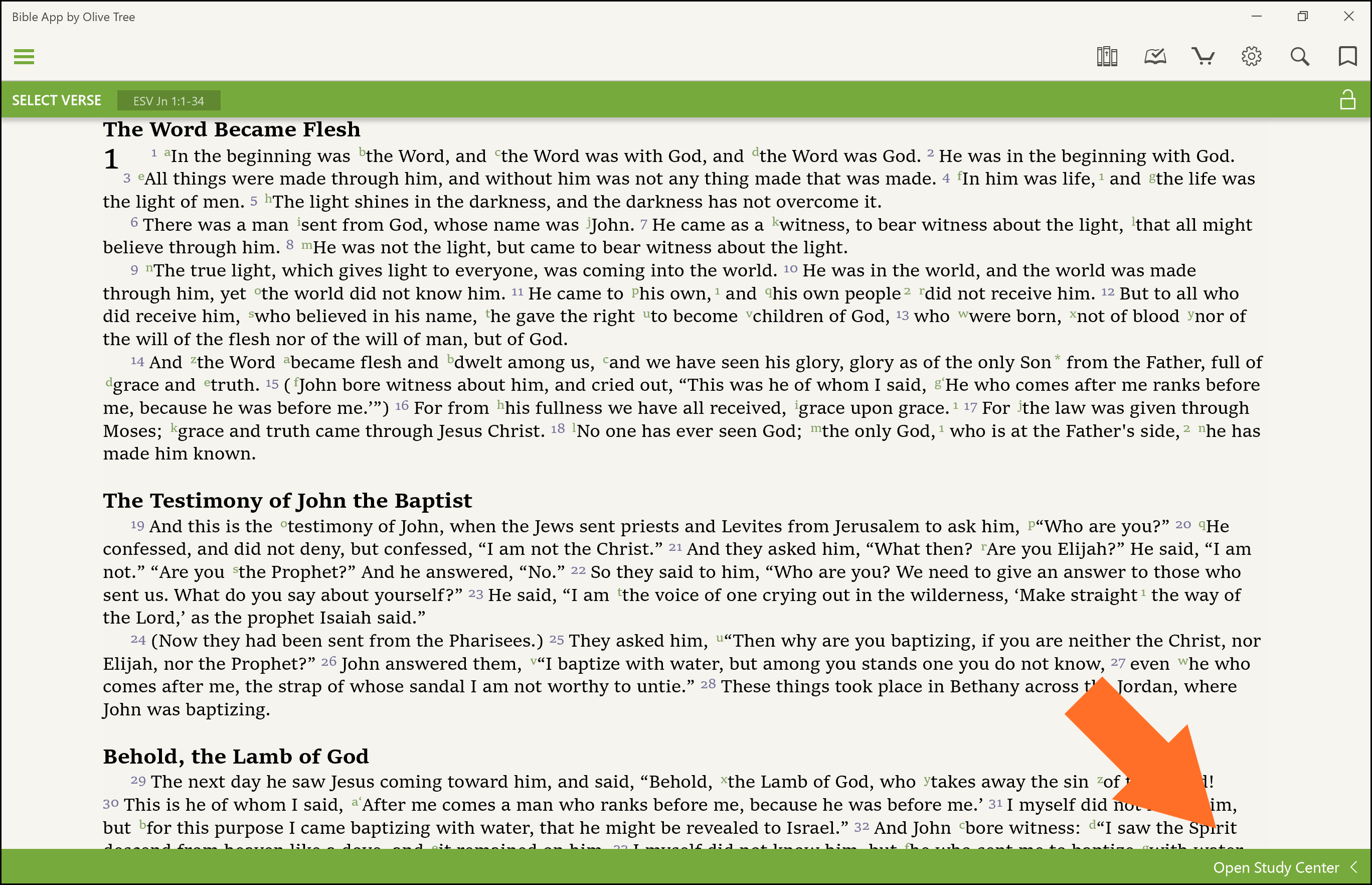
Task: Restore down the application window
Action: click(1302, 17)
